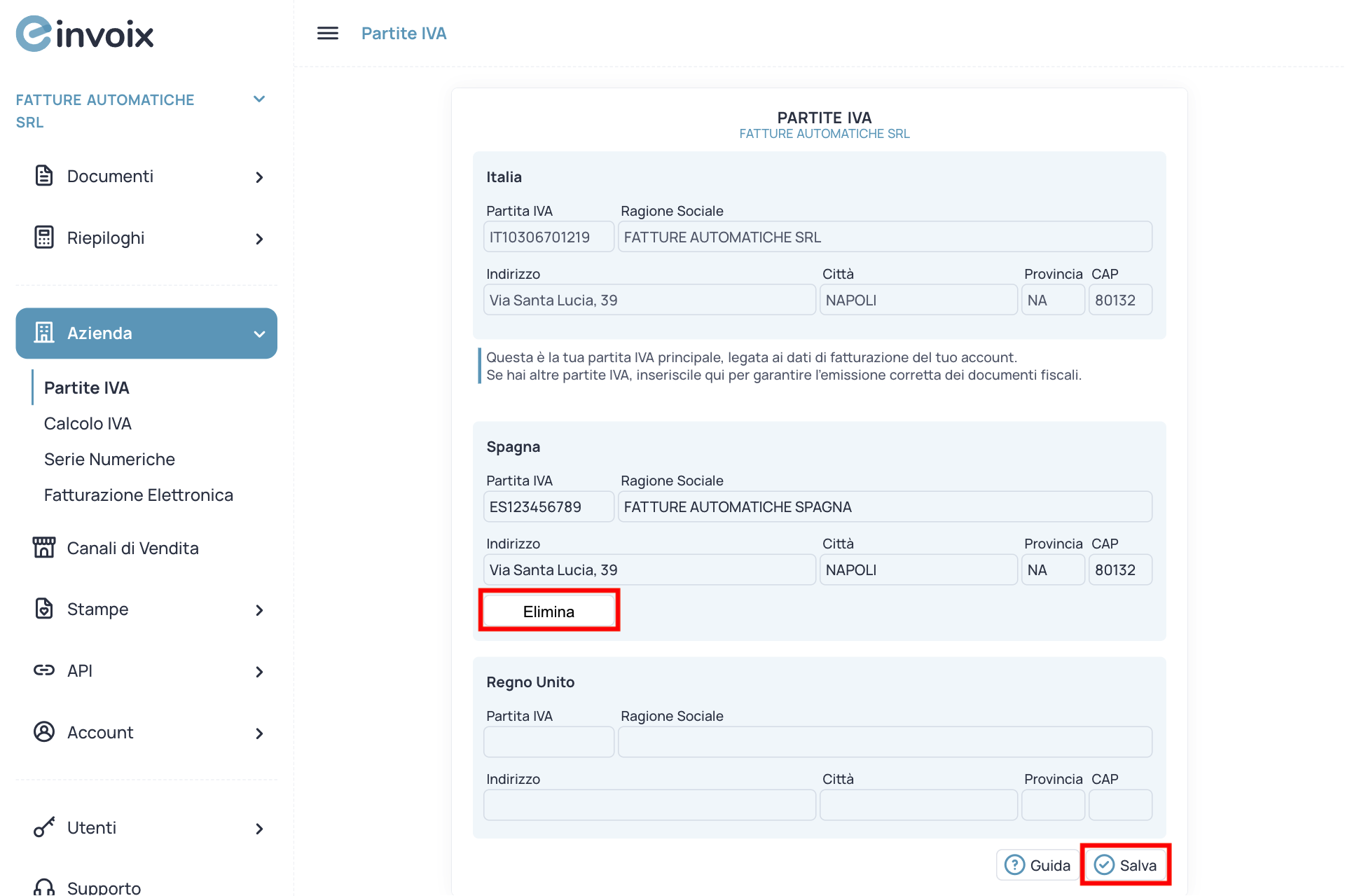Expand the Riepiloghi submenu chevron

click(259, 239)
